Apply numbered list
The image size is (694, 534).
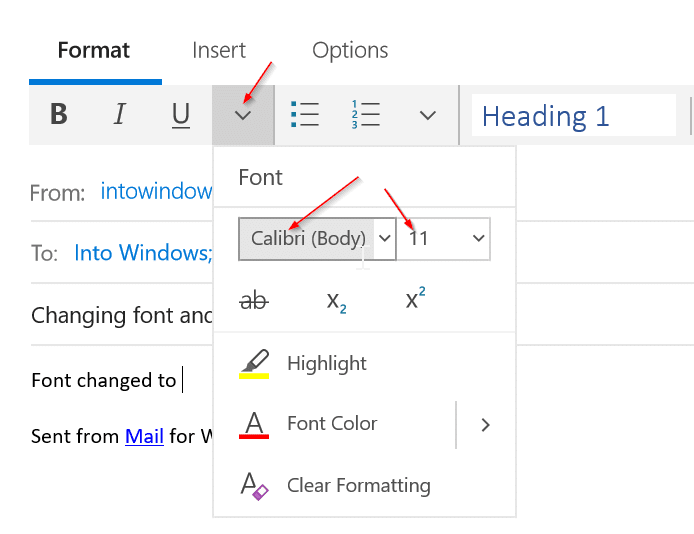click(366, 115)
